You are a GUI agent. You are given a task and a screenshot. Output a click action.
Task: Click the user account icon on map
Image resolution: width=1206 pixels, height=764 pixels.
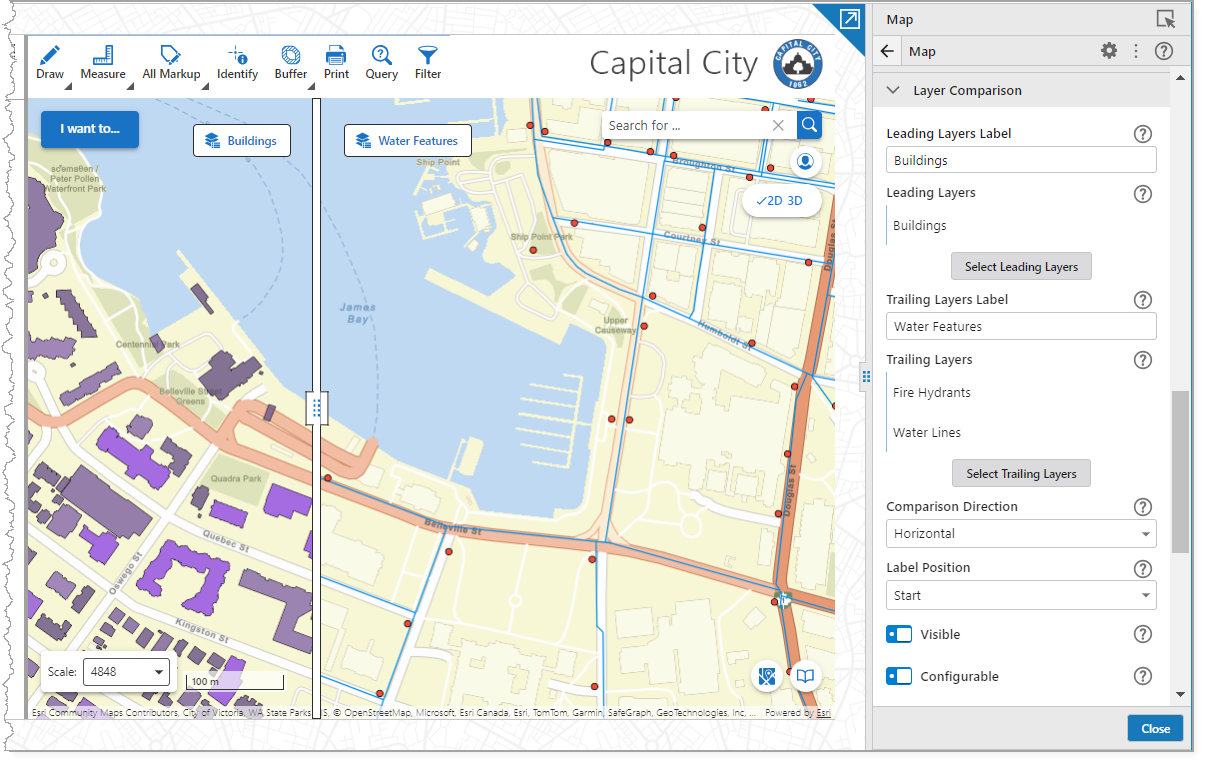tap(806, 161)
